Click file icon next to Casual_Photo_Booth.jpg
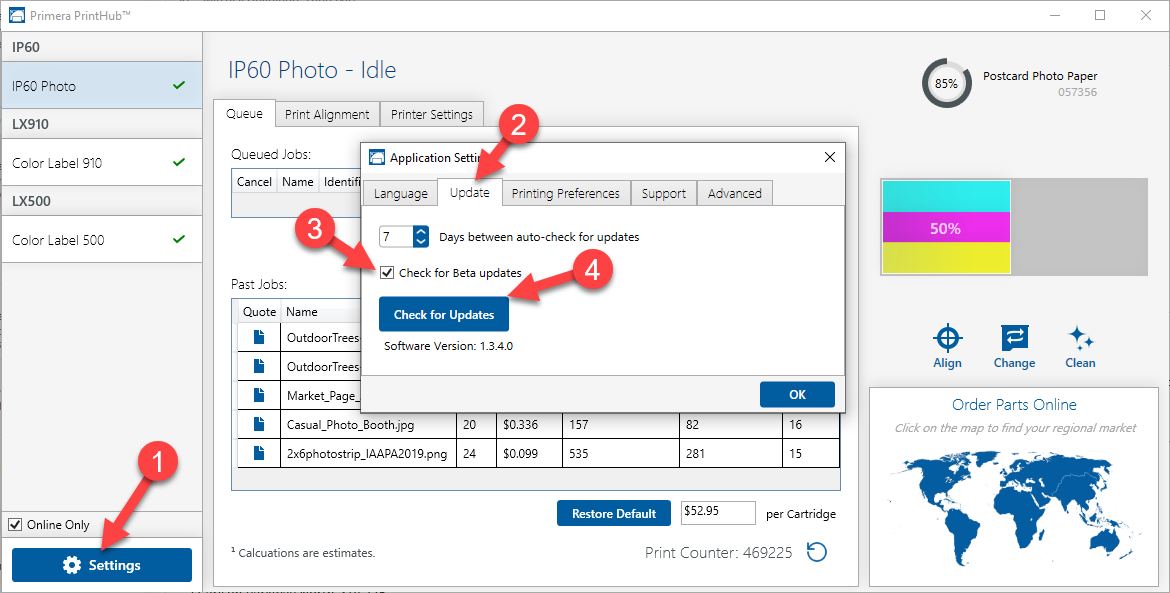The image size is (1170, 593). coord(259,424)
